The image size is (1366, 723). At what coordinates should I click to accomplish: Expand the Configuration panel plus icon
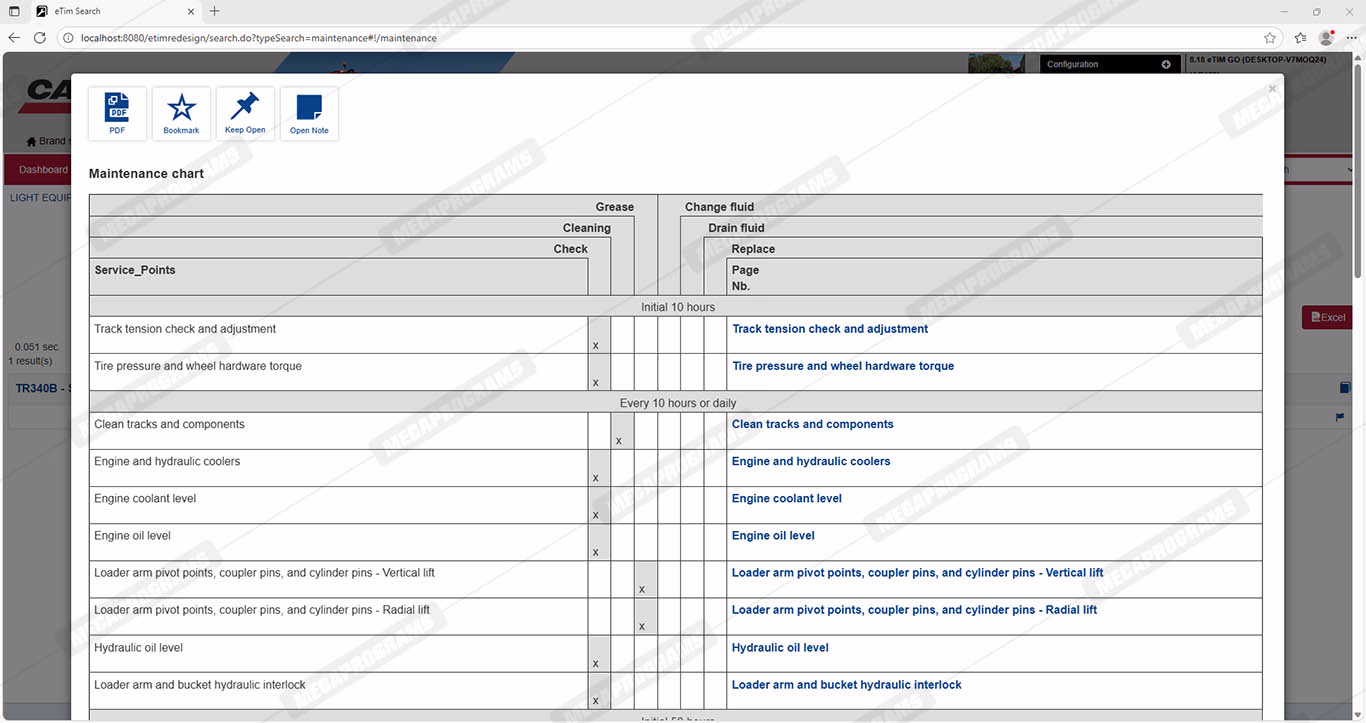pyautogui.click(x=1165, y=64)
